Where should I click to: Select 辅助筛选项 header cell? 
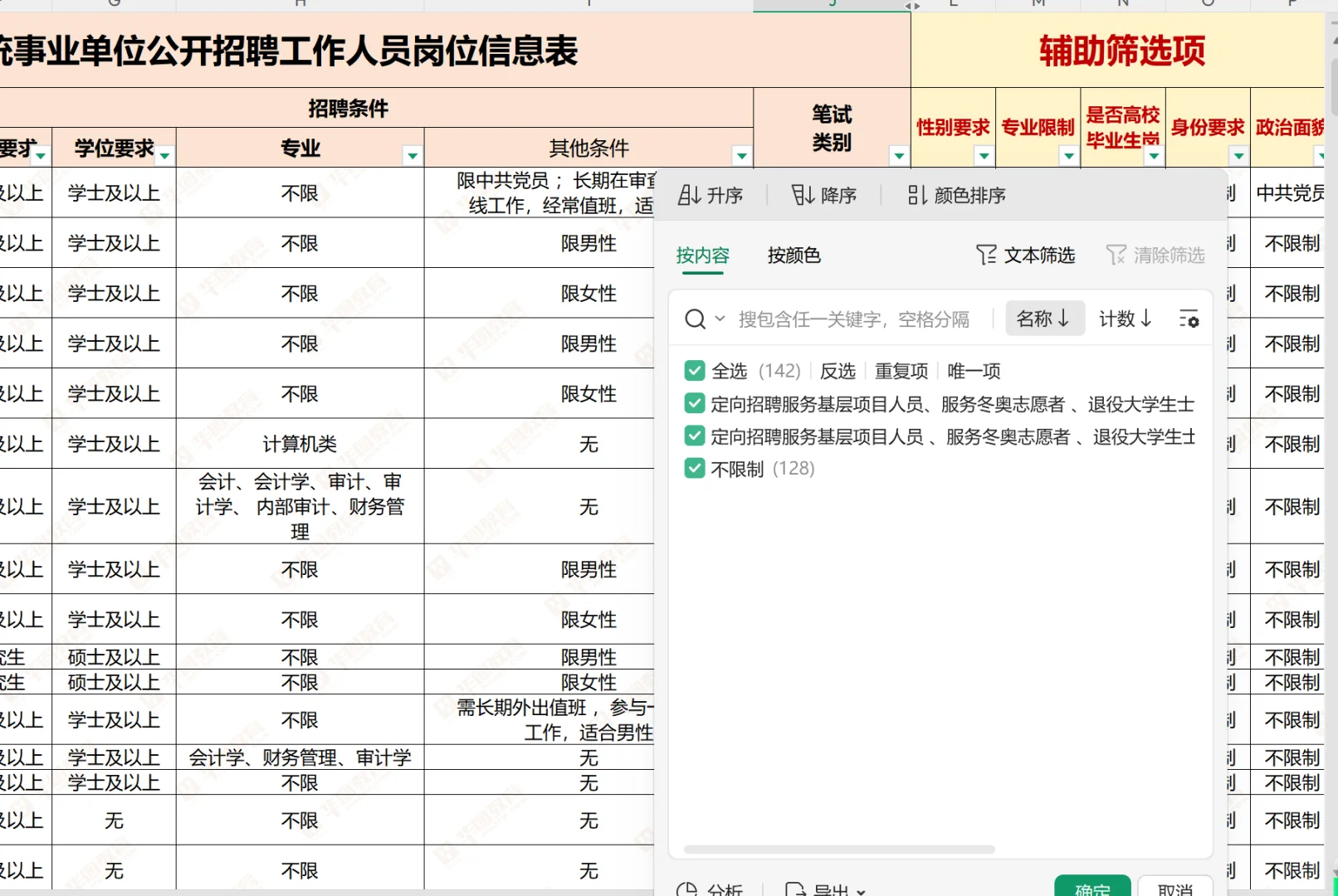click(x=1122, y=51)
